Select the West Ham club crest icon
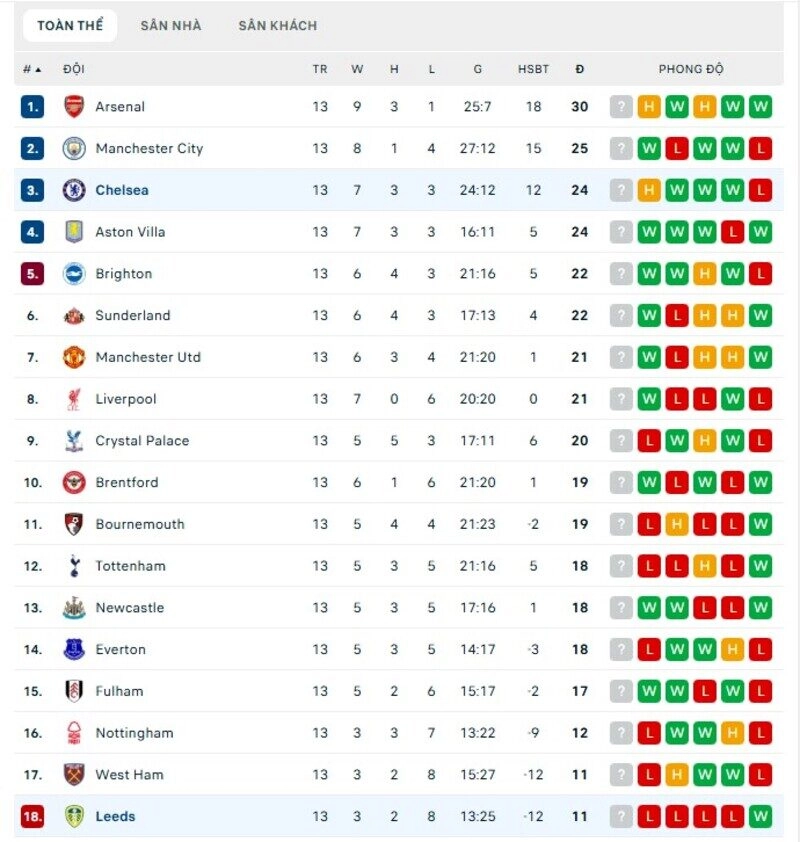Viewport: 800px width, 842px height. click(76, 774)
